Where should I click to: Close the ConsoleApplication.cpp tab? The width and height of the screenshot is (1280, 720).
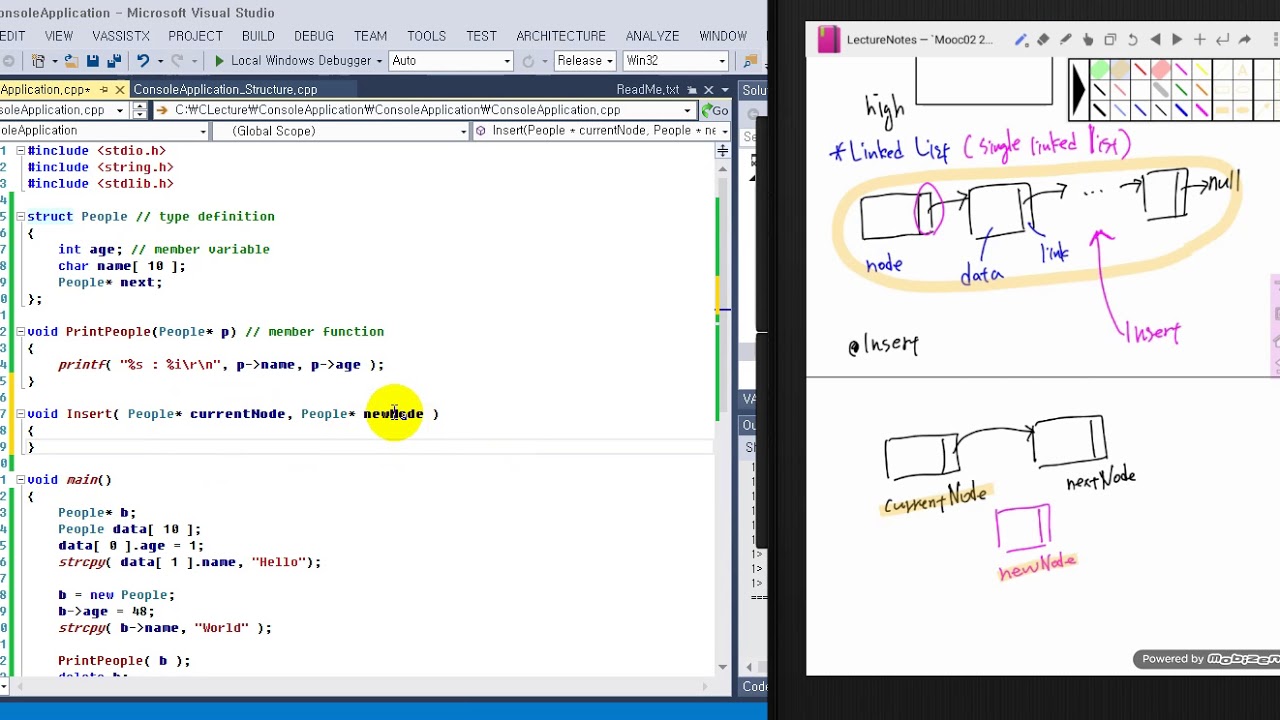pyautogui.click(x=120, y=90)
